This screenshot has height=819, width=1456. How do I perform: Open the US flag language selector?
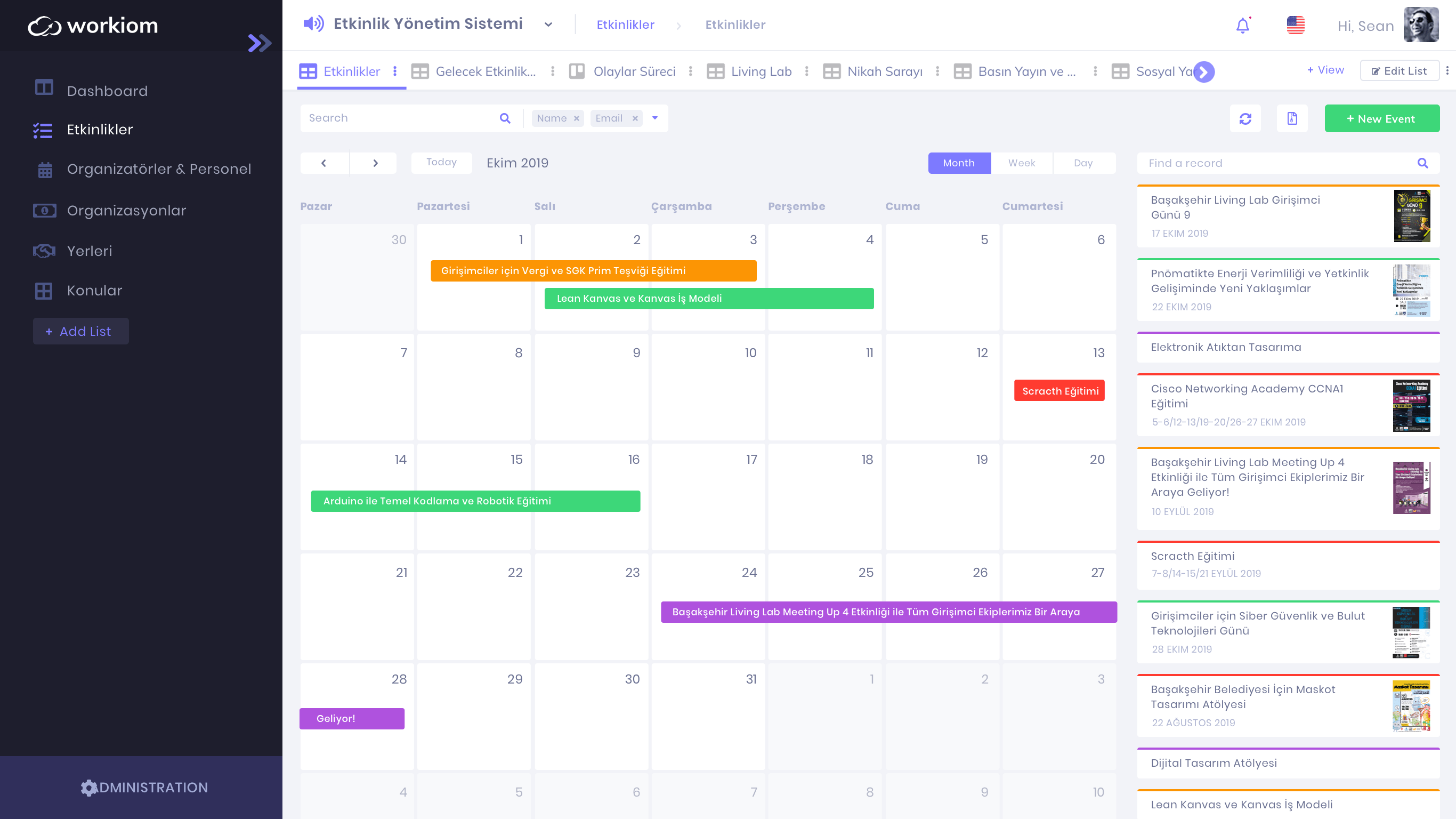coord(1296,26)
